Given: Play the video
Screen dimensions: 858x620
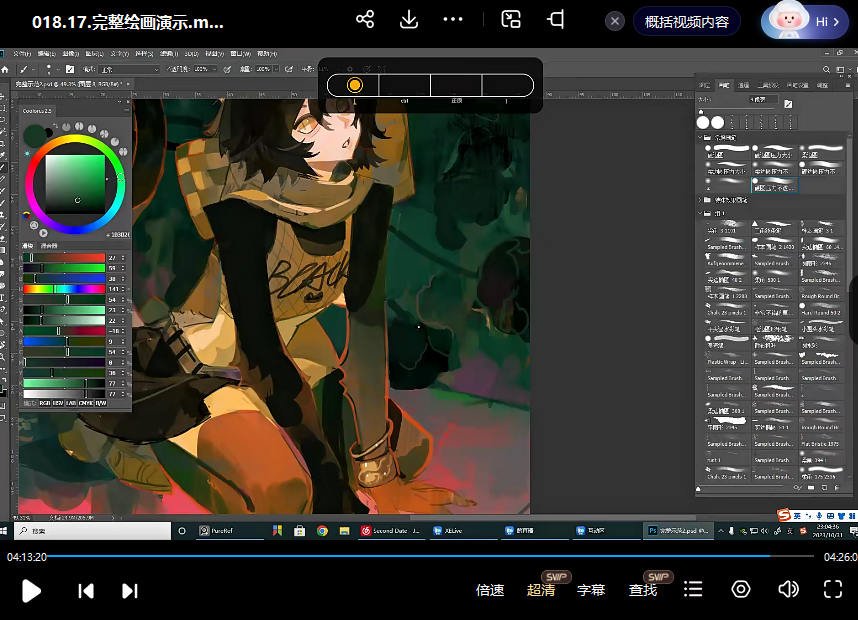Looking at the screenshot, I should tap(31, 590).
